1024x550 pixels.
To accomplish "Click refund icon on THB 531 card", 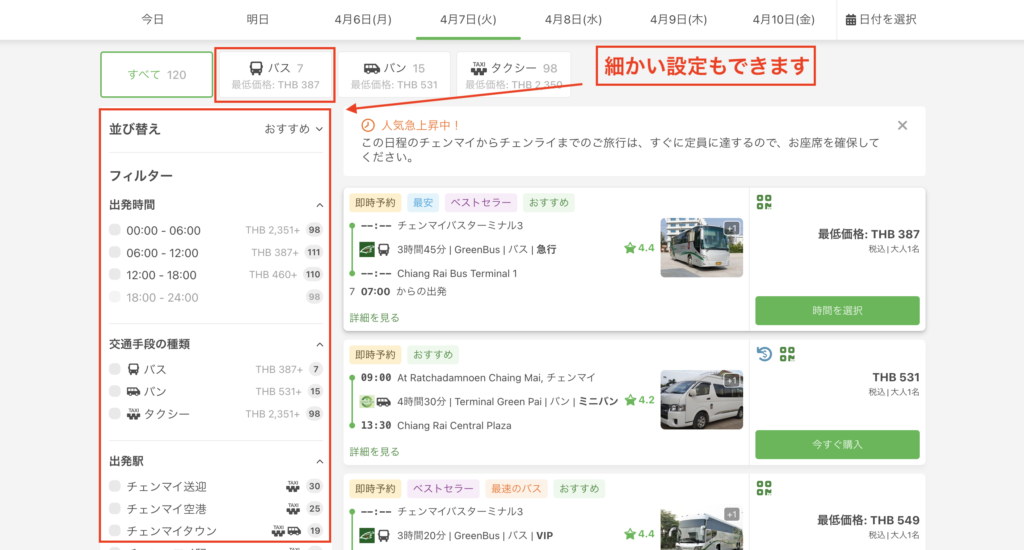I will 764,354.
